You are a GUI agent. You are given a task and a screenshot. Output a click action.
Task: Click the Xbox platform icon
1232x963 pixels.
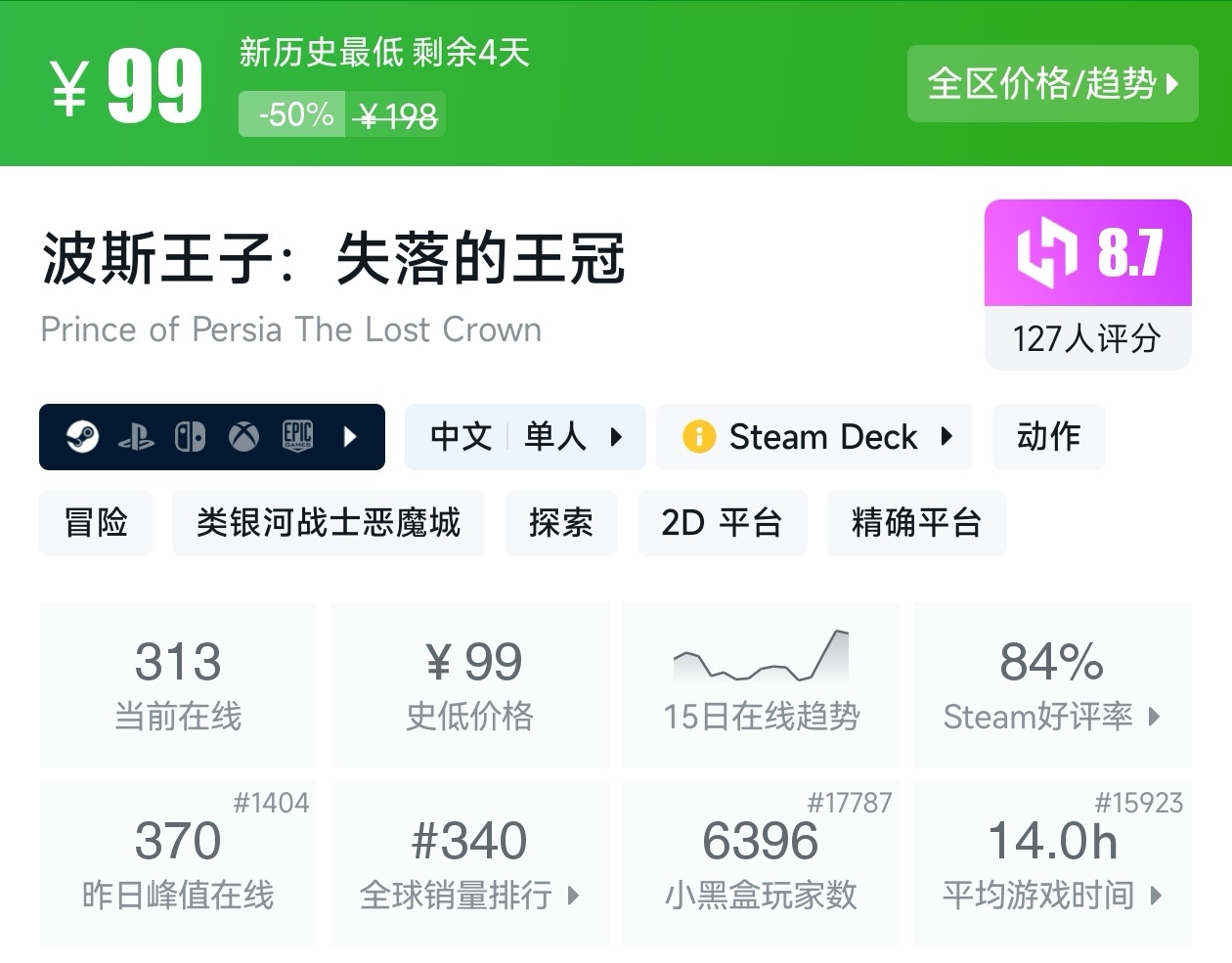pyautogui.click(x=243, y=437)
